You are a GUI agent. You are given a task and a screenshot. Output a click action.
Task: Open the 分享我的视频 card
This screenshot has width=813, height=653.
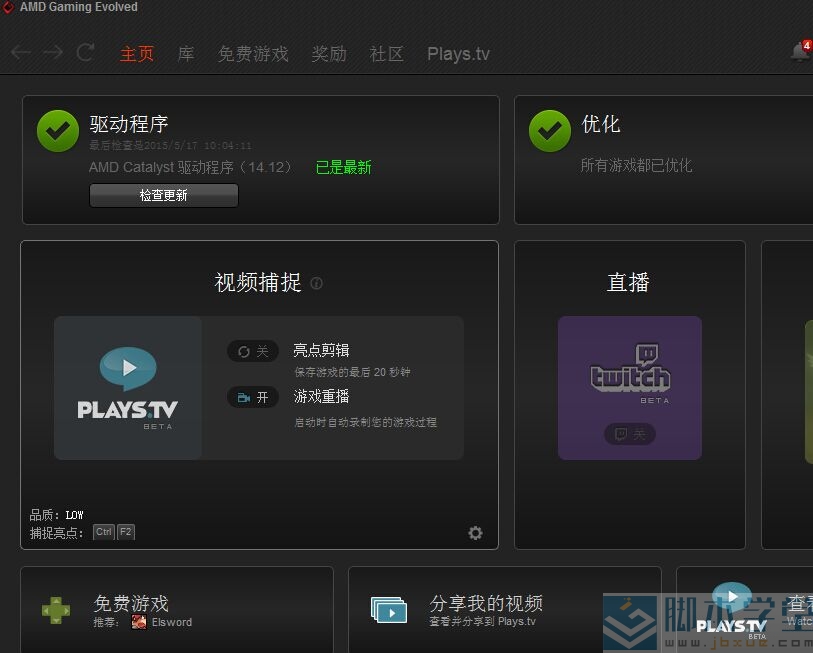pos(504,610)
